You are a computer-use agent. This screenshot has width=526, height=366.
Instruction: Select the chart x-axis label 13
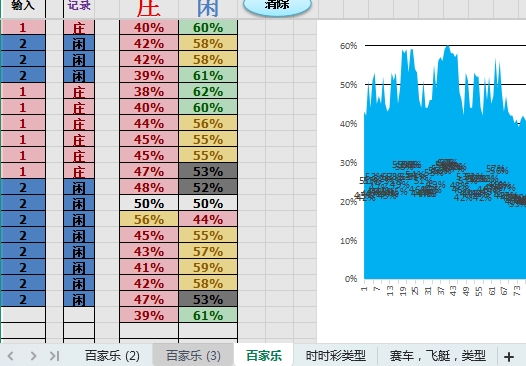coord(390,291)
